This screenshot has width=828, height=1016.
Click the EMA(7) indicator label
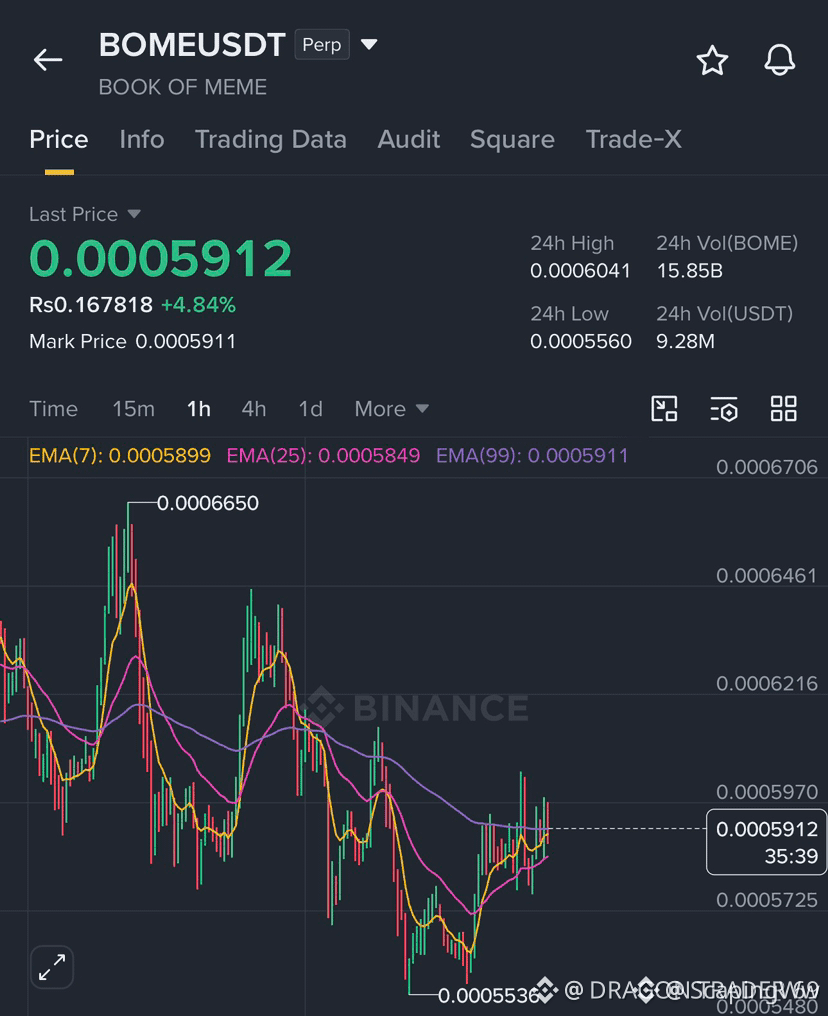[120, 456]
